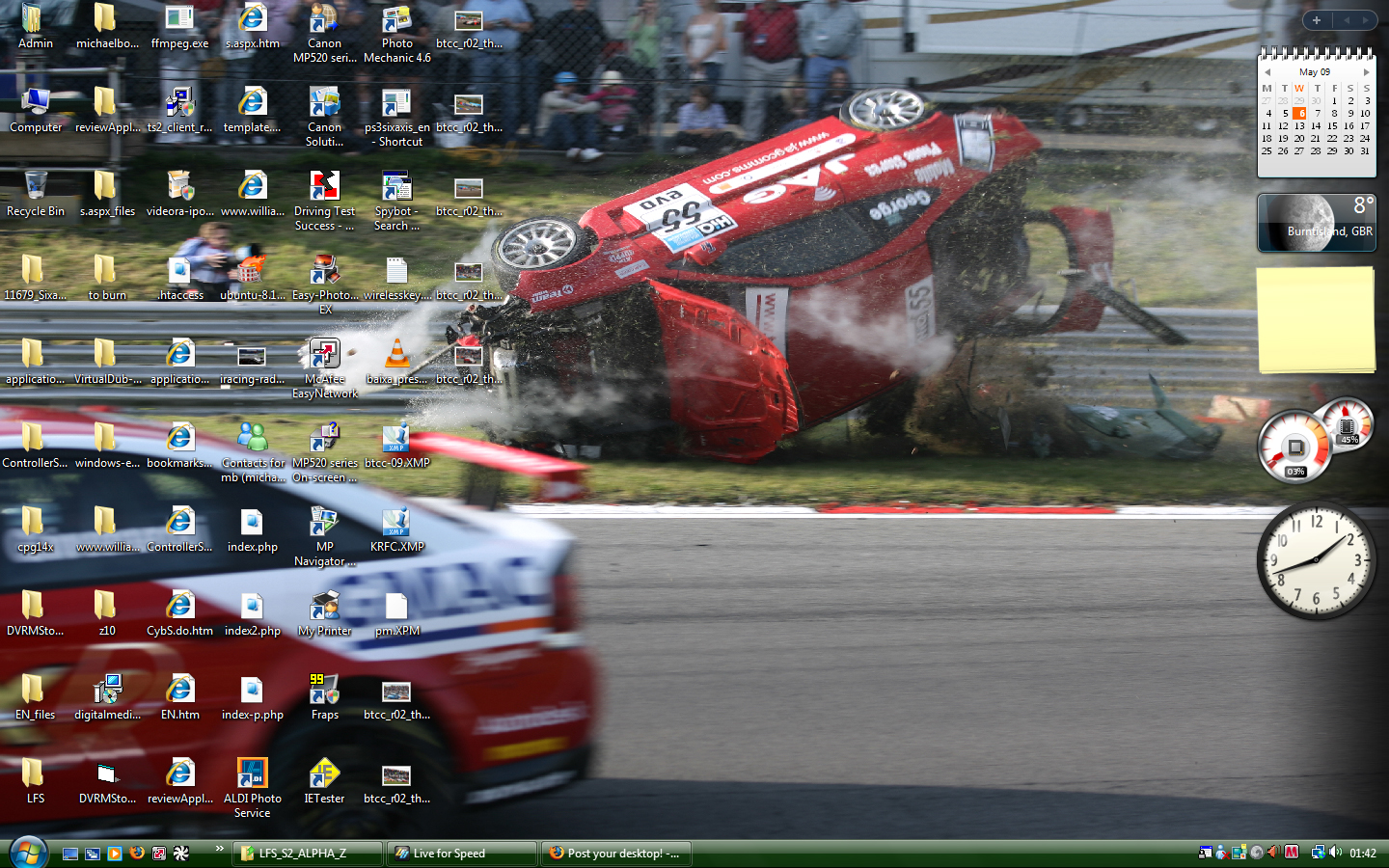Select MP520 series On-screen manual icon

(324, 453)
